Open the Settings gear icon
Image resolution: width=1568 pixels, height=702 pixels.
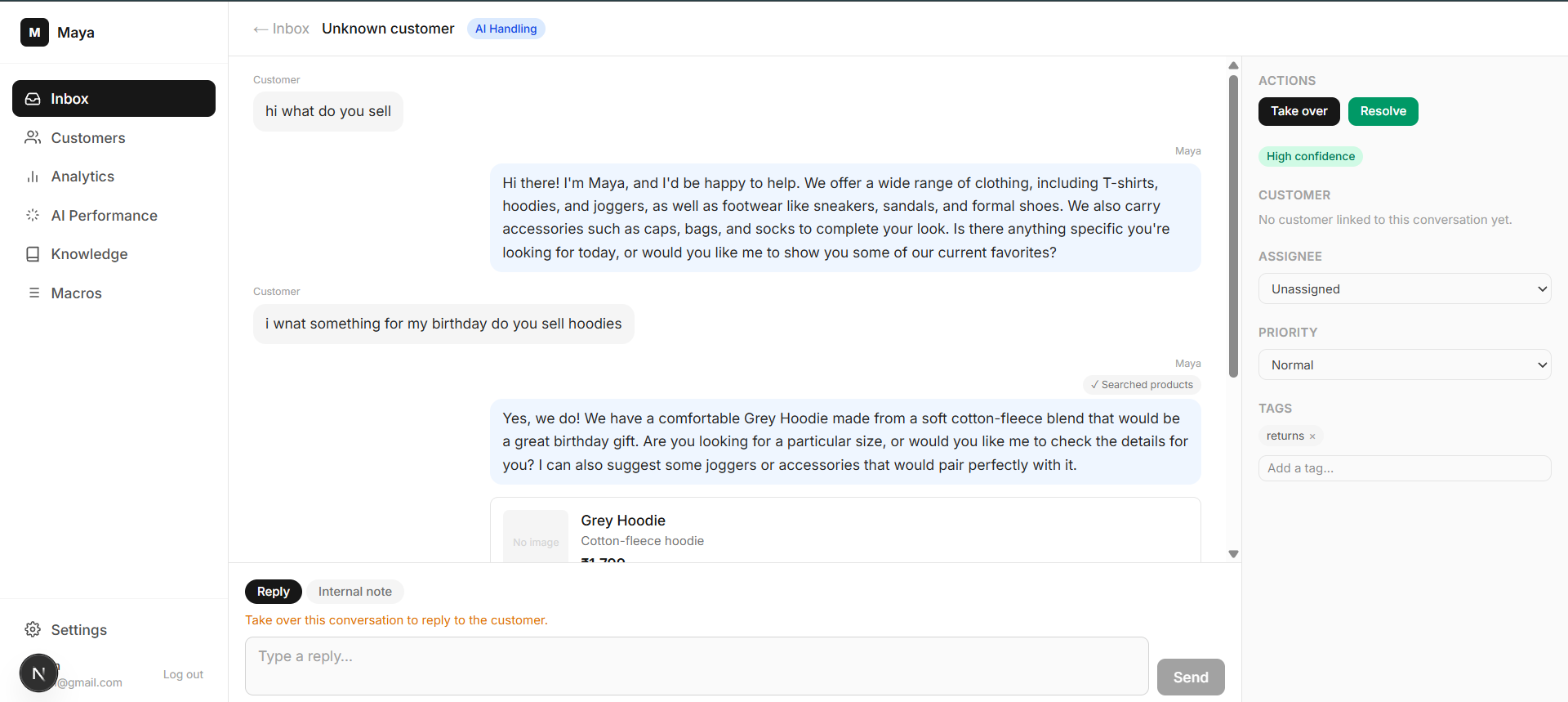(33, 629)
